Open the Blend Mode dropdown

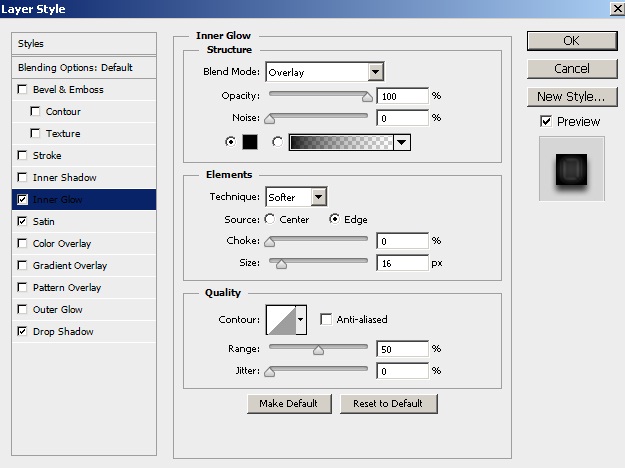[x=375, y=72]
